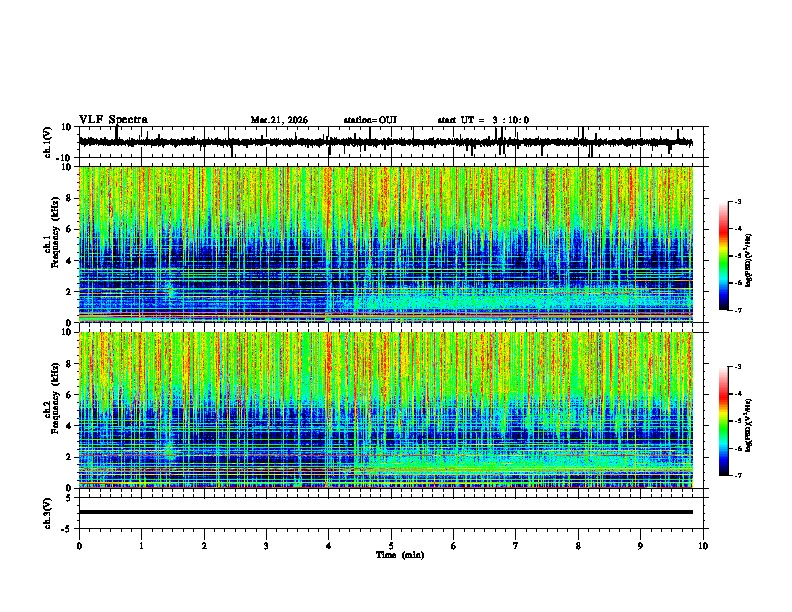Image resolution: width=792 pixels, height=612 pixels.
Task: Click time axis tick label '1'
Action: 141,546
